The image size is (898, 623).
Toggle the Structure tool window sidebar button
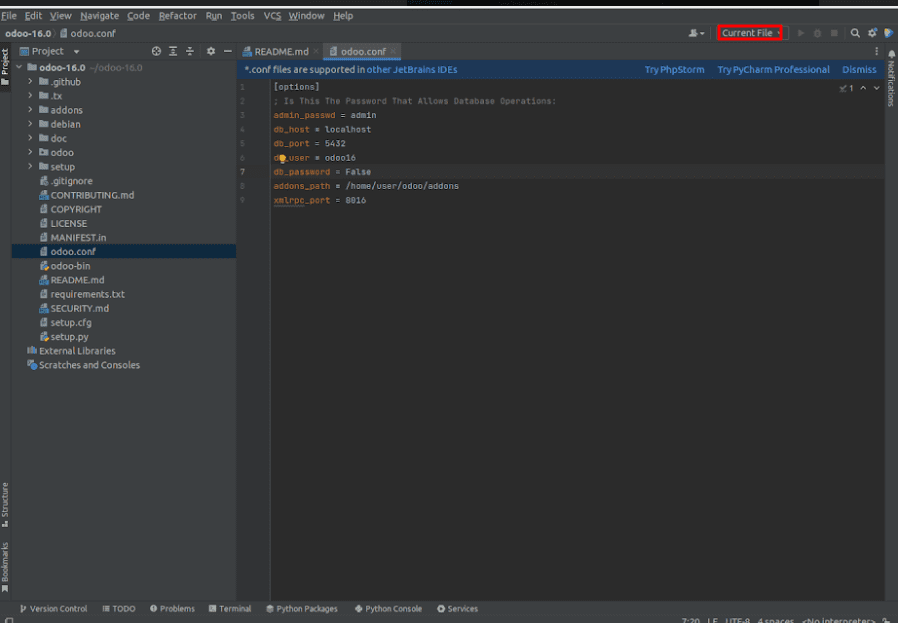(x=5, y=505)
